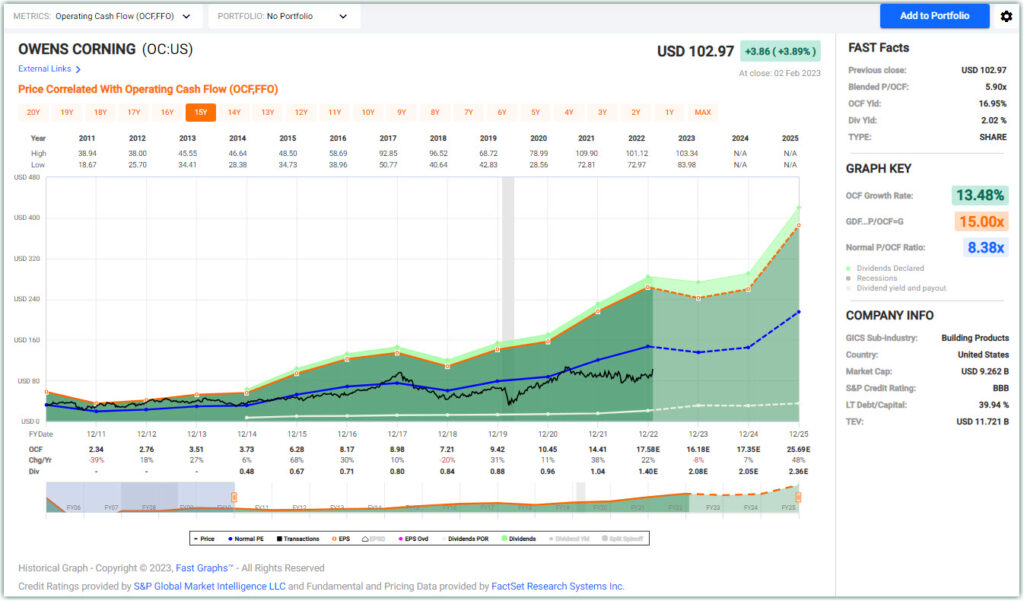Viewport: 1024px width, 601px height.
Task: Open FactSet Research Systems Inc. link
Action: pos(558,587)
